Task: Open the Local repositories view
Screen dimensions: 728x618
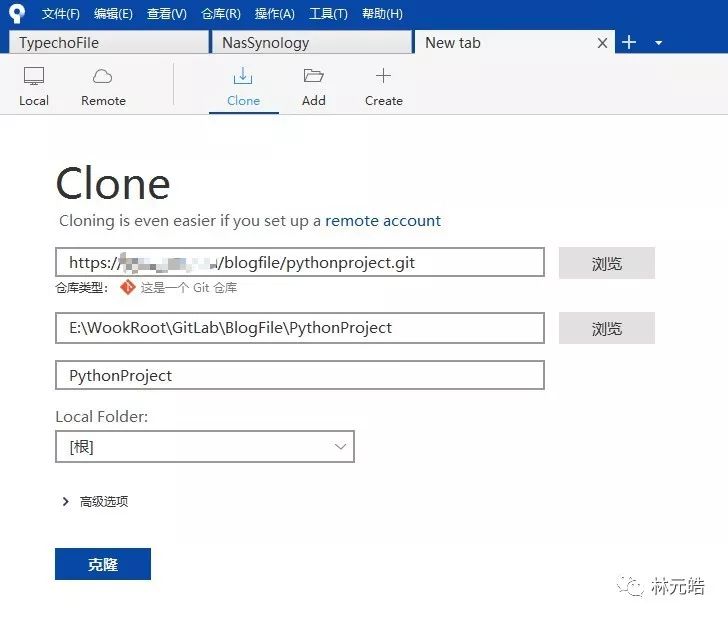Action: [34, 86]
